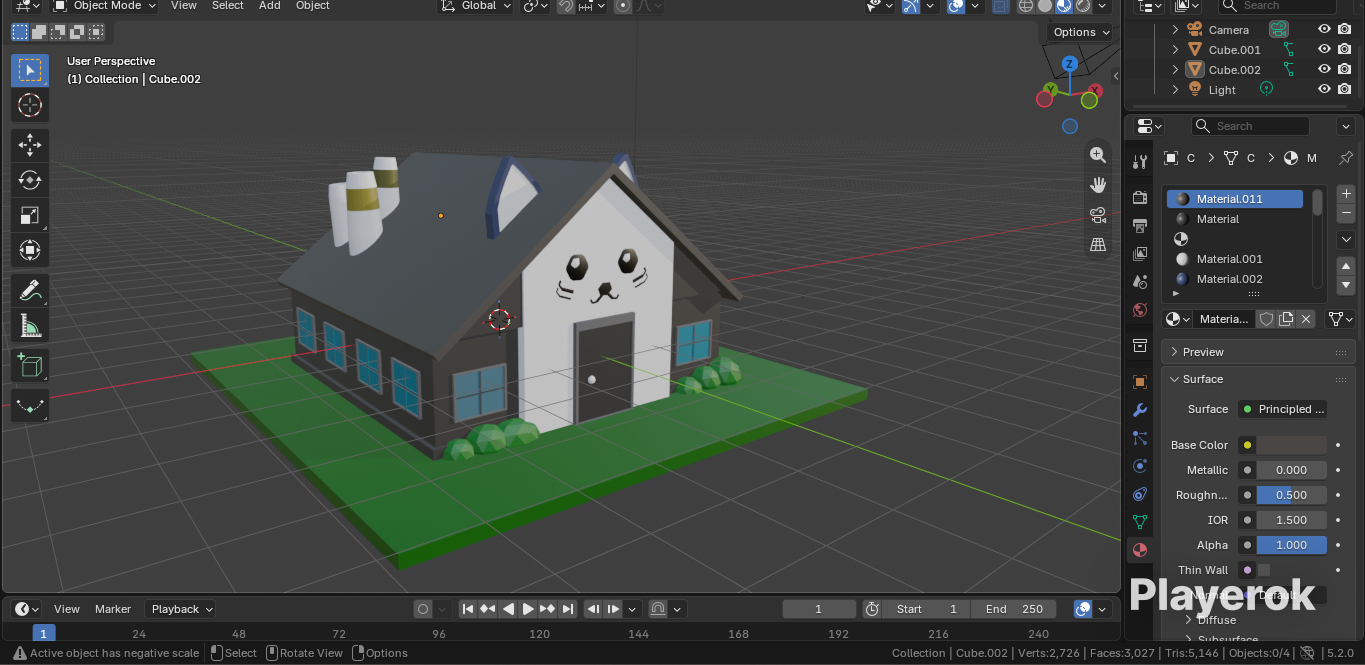Open the Material properties tab

(x=1139, y=550)
